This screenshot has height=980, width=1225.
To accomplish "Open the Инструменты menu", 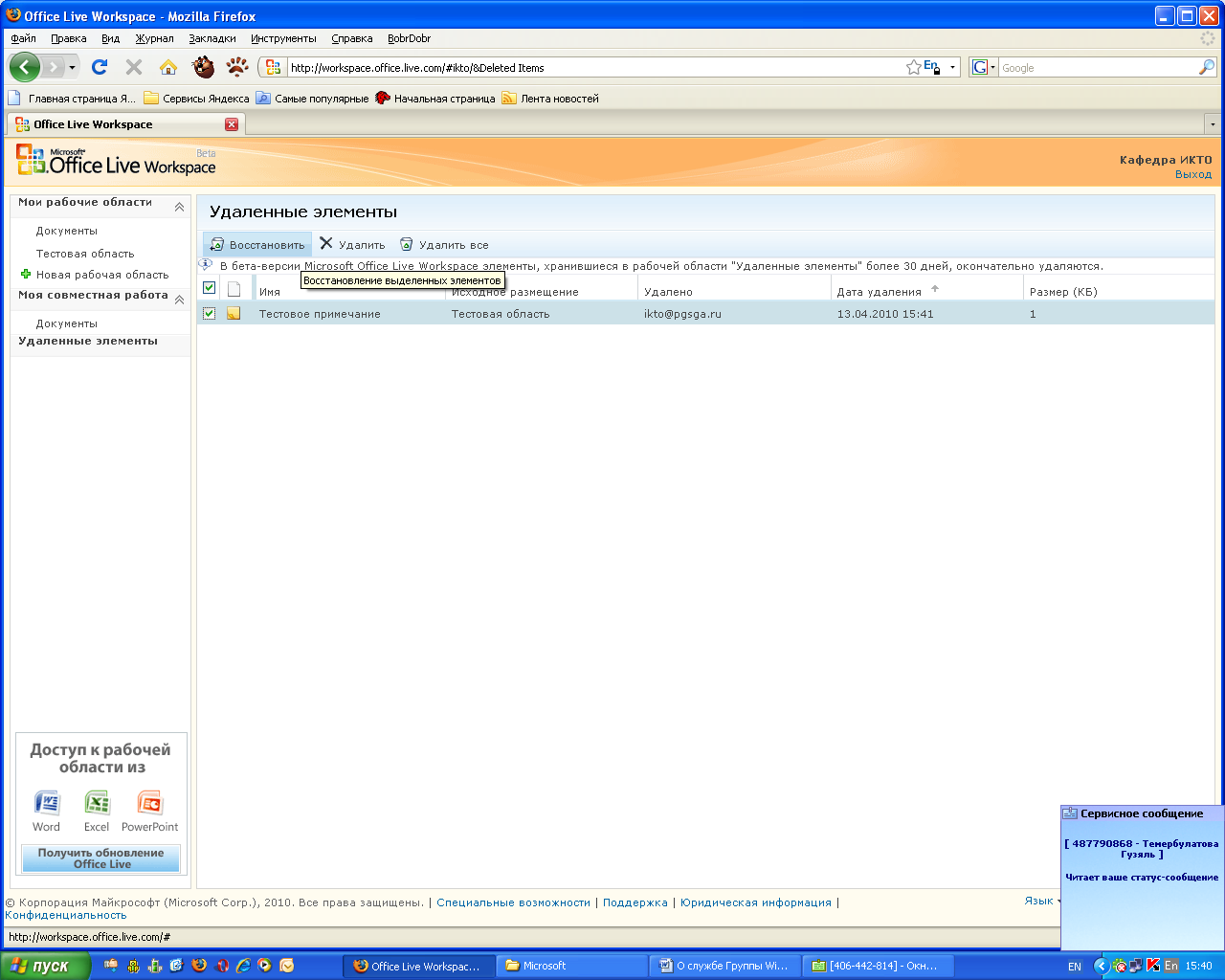I will 283,38.
